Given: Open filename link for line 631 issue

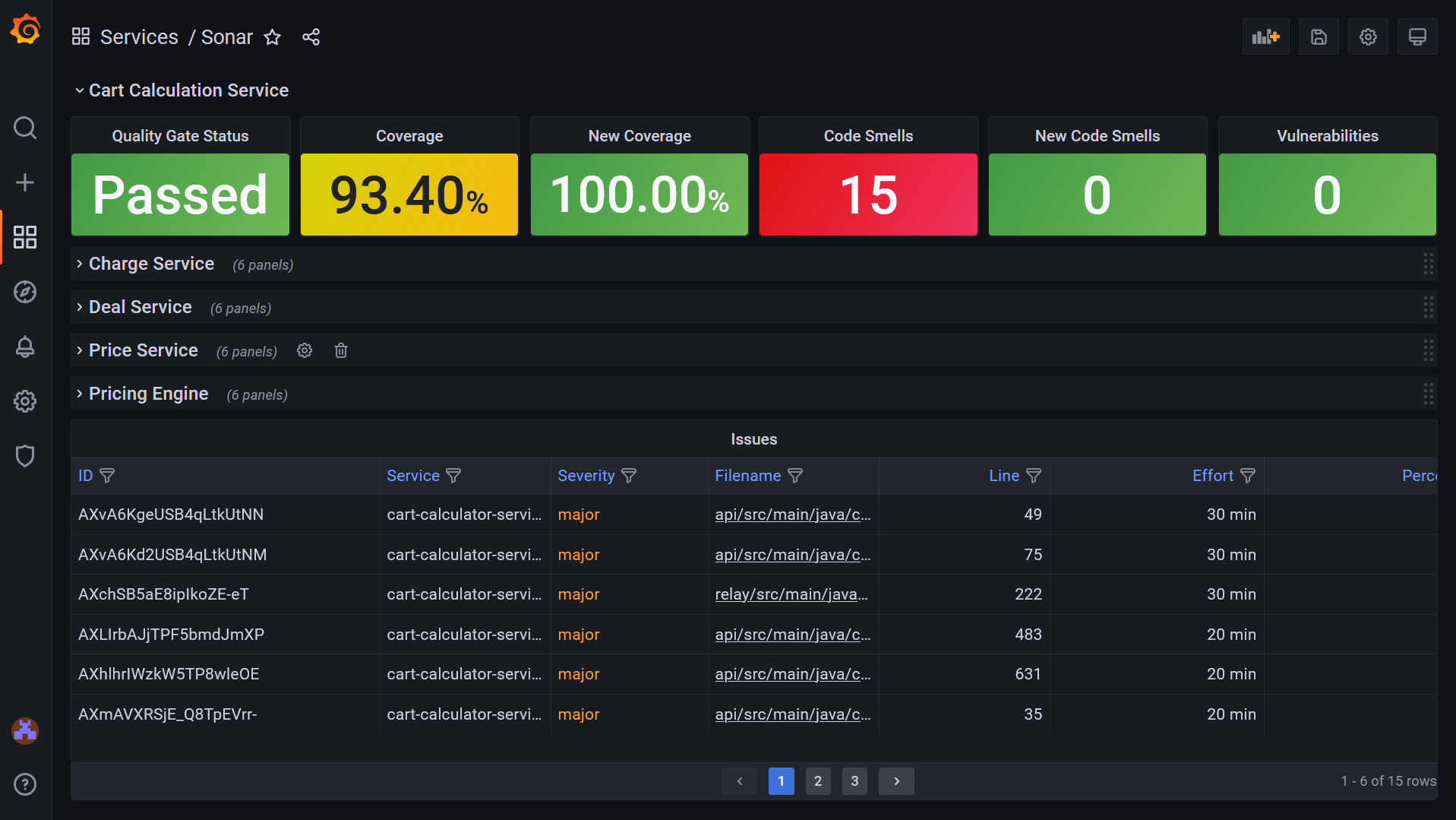Looking at the screenshot, I should coord(793,674).
